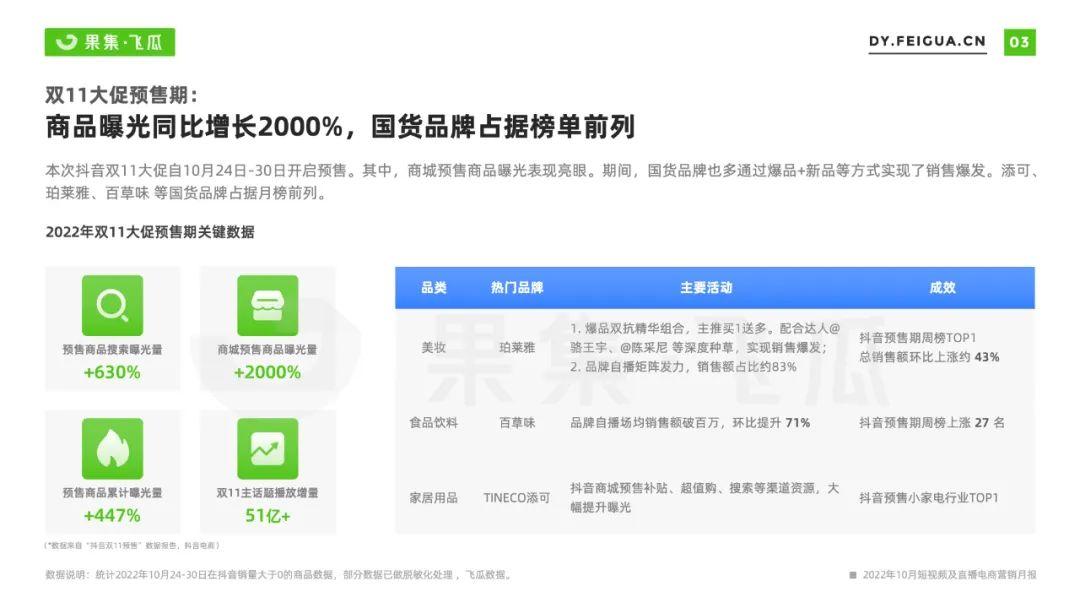Expand the 主要活动 column header
Screen dimensions: 1080x608
(x=706, y=289)
